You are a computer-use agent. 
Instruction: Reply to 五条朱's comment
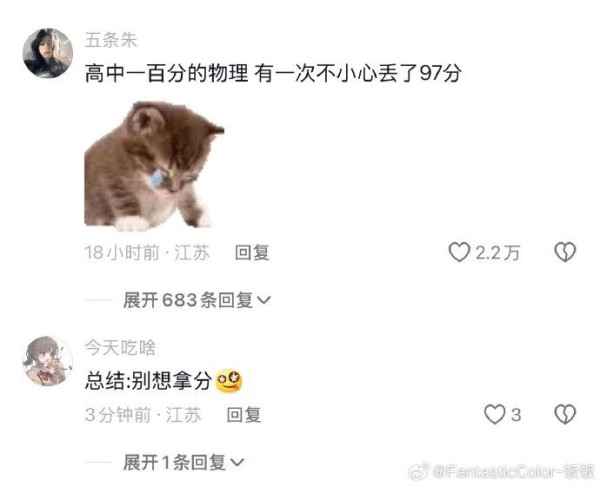pyautogui.click(x=252, y=253)
